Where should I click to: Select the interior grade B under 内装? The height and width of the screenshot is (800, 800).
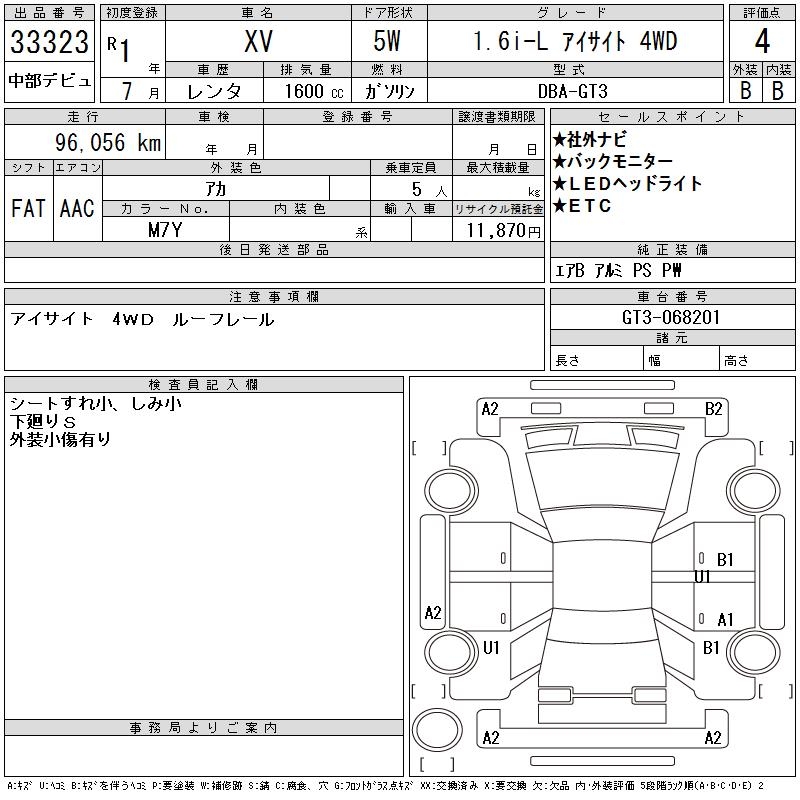[x=778, y=90]
